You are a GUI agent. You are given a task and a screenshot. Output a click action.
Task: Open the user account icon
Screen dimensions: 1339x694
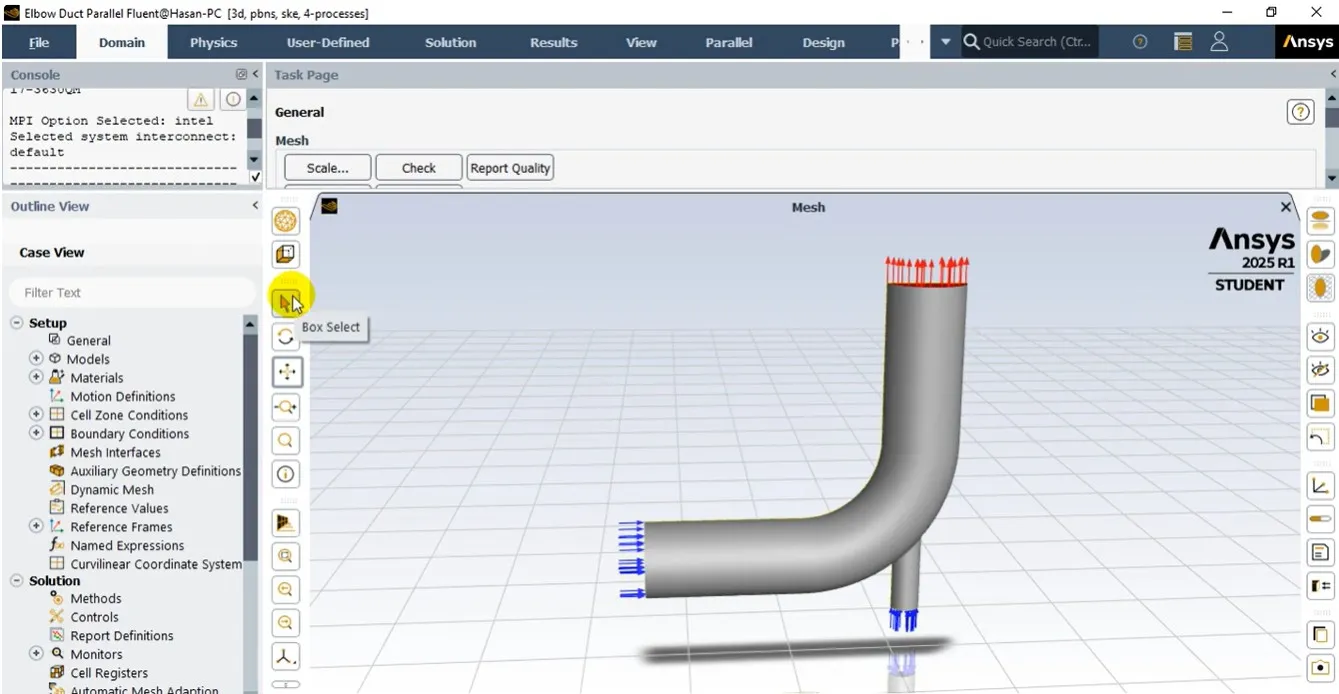(x=1219, y=42)
